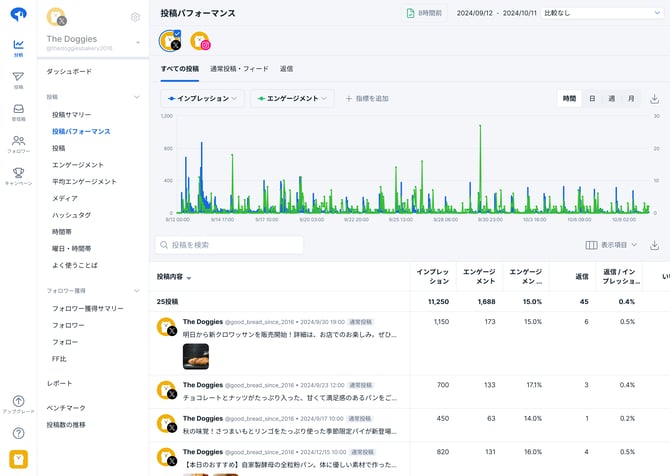Toggle the X (Twitter) account avatar selection
670x476 pixels.
pos(171,40)
